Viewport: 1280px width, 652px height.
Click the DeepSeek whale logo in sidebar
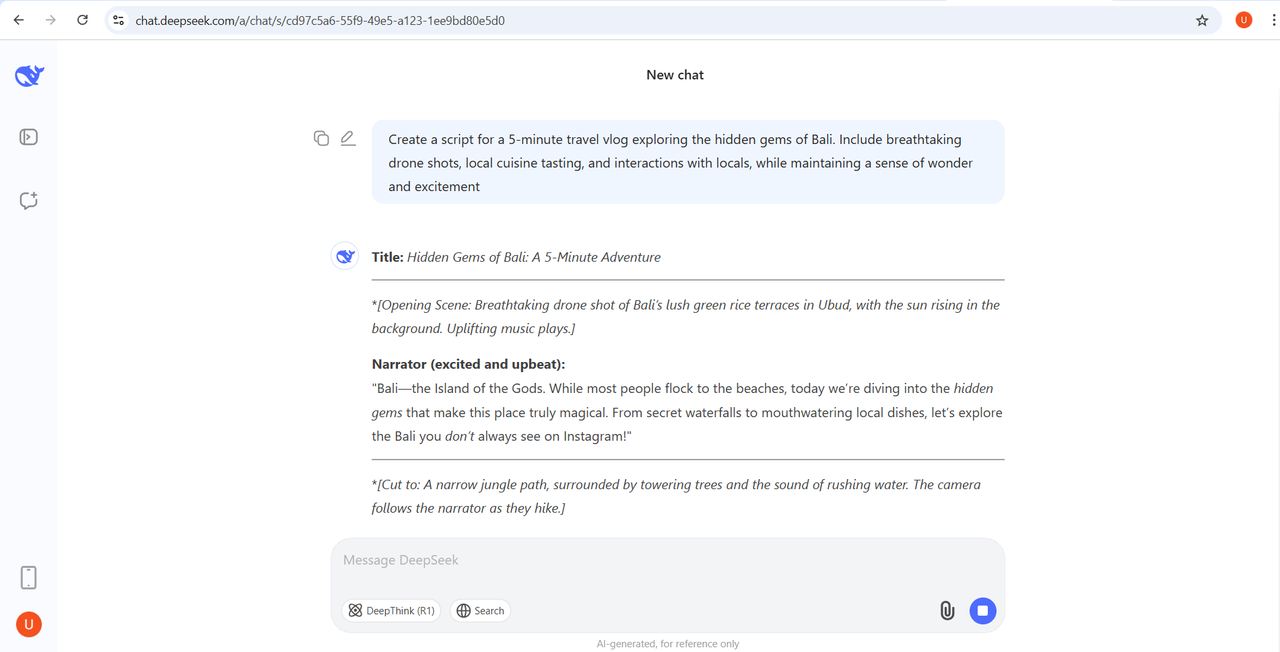29,75
